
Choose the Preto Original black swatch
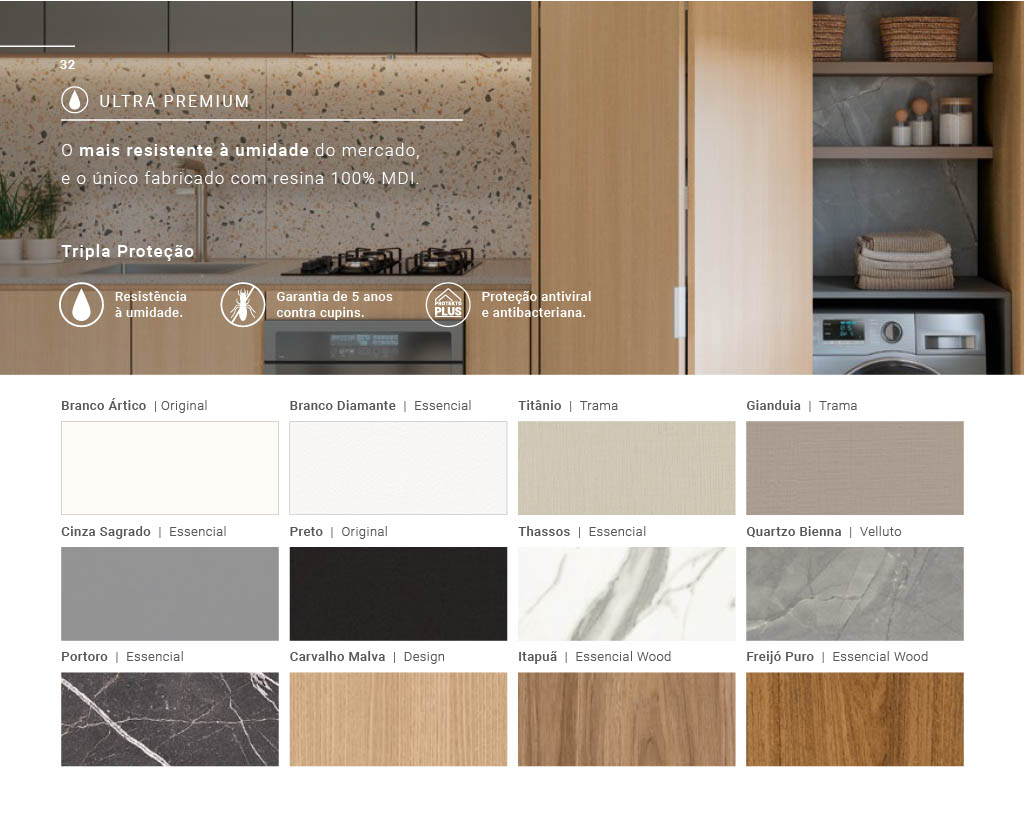398,594
